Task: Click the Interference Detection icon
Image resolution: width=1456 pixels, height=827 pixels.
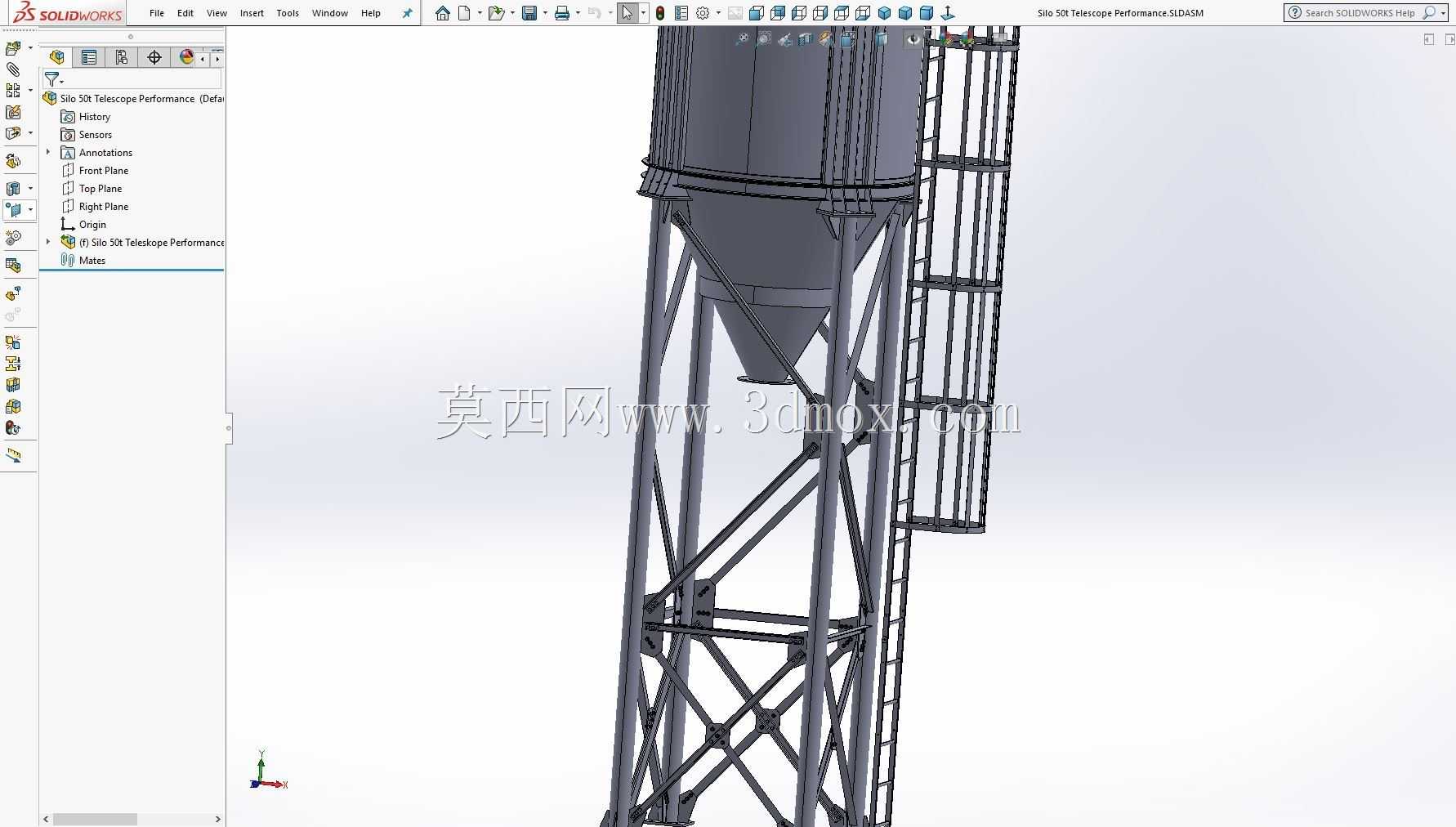Action: (13, 342)
